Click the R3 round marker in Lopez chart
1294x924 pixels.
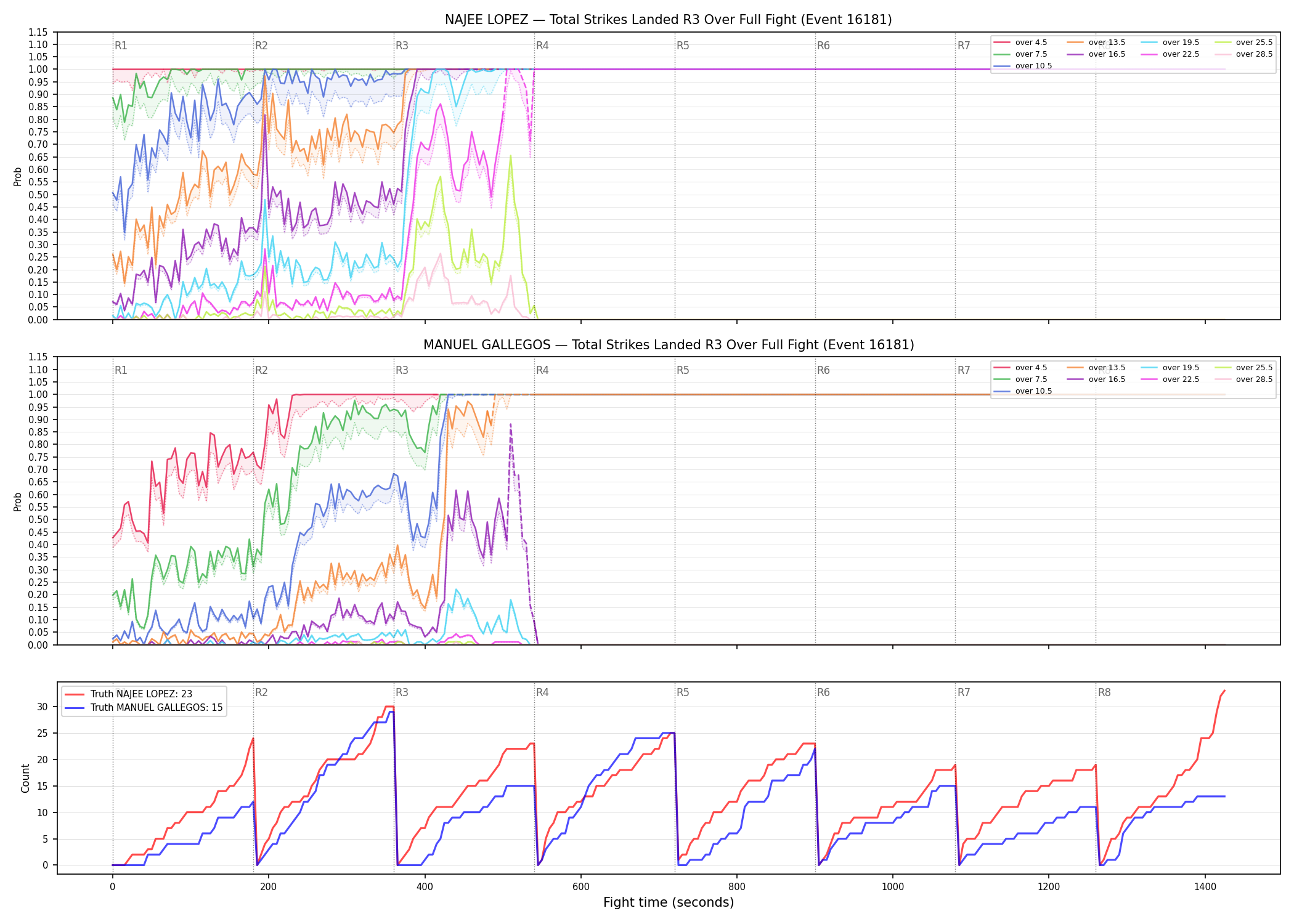click(x=402, y=46)
